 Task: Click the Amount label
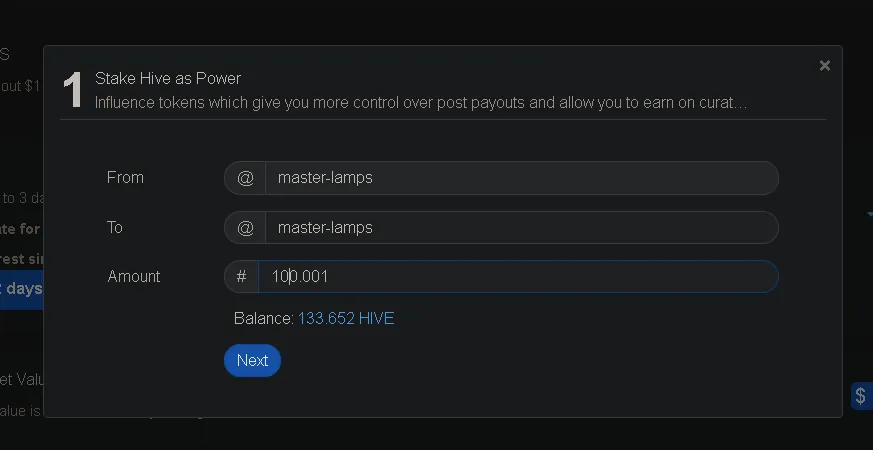point(134,277)
